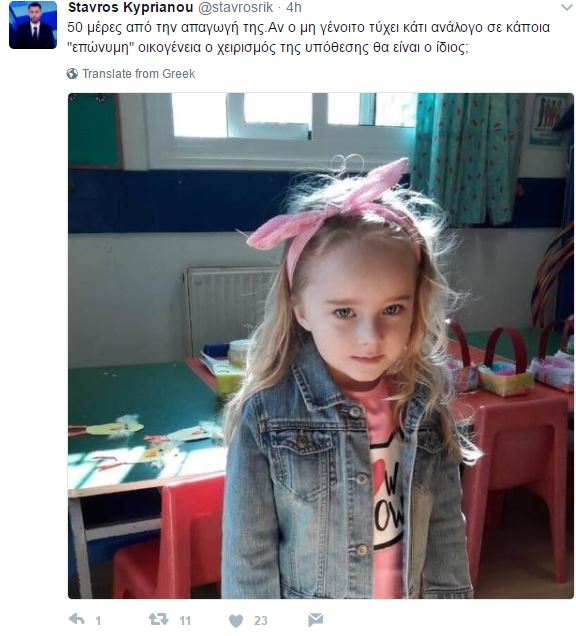Like the tweet with the heart icon
Viewport: 576px width, 636px height.
(x=236, y=620)
